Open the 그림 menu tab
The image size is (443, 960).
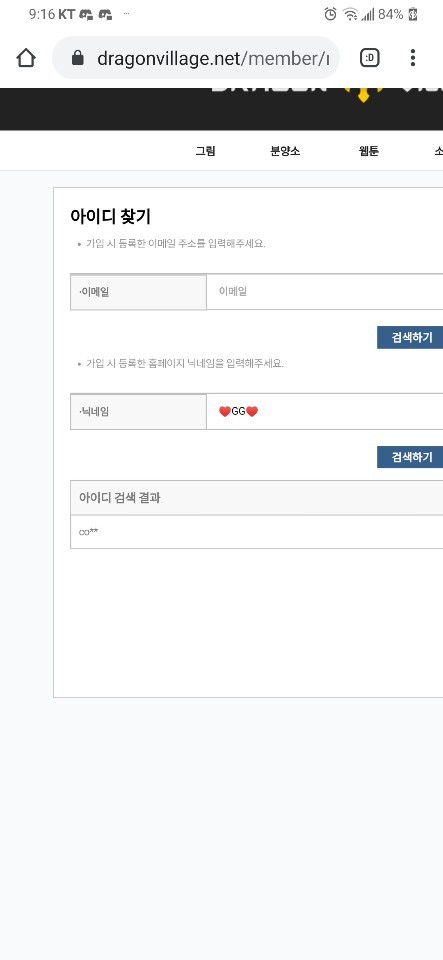[x=206, y=151]
